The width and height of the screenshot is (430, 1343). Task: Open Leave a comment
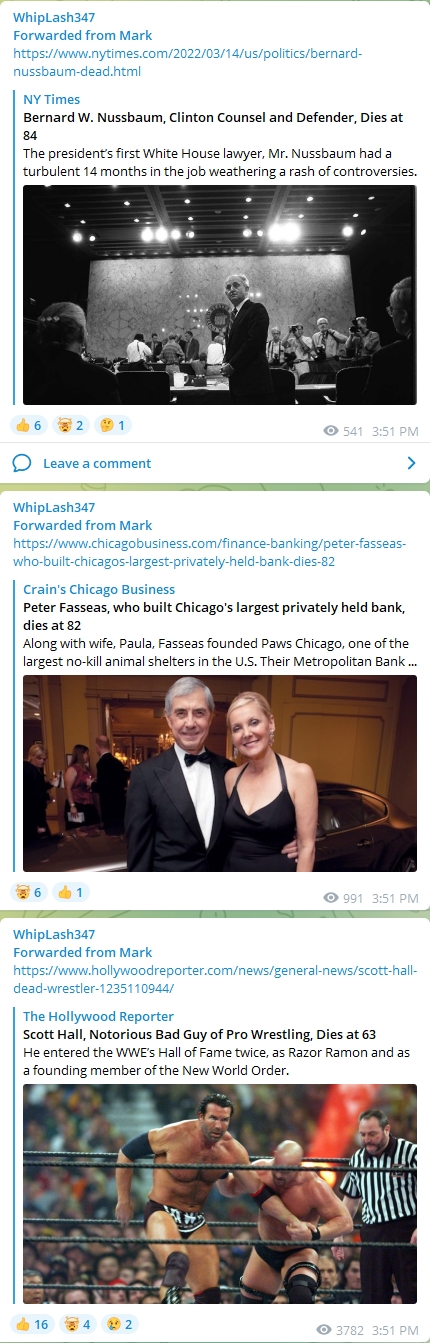pyautogui.click(x=97, y=463)
